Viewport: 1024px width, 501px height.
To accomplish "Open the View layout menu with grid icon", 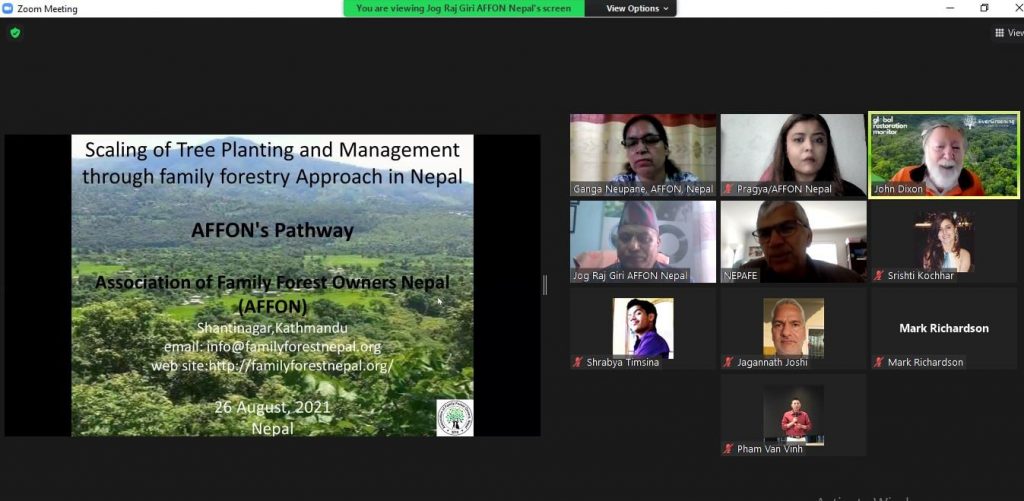I will pos(1008,33).
